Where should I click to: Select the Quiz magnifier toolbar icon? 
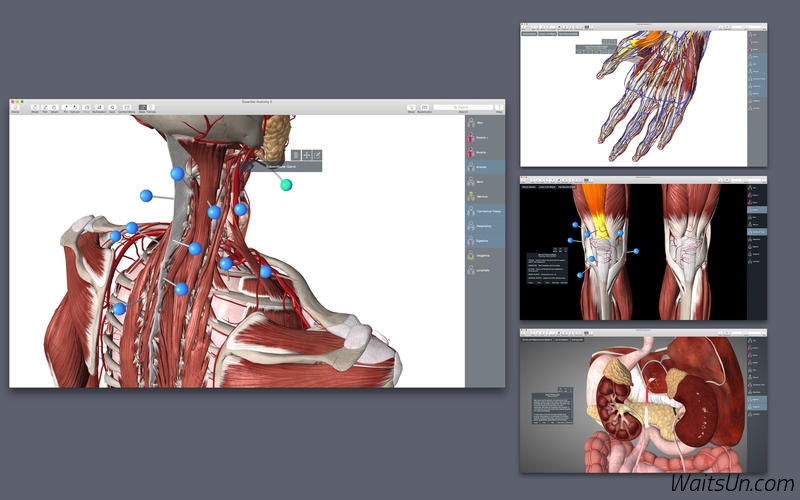112,108
